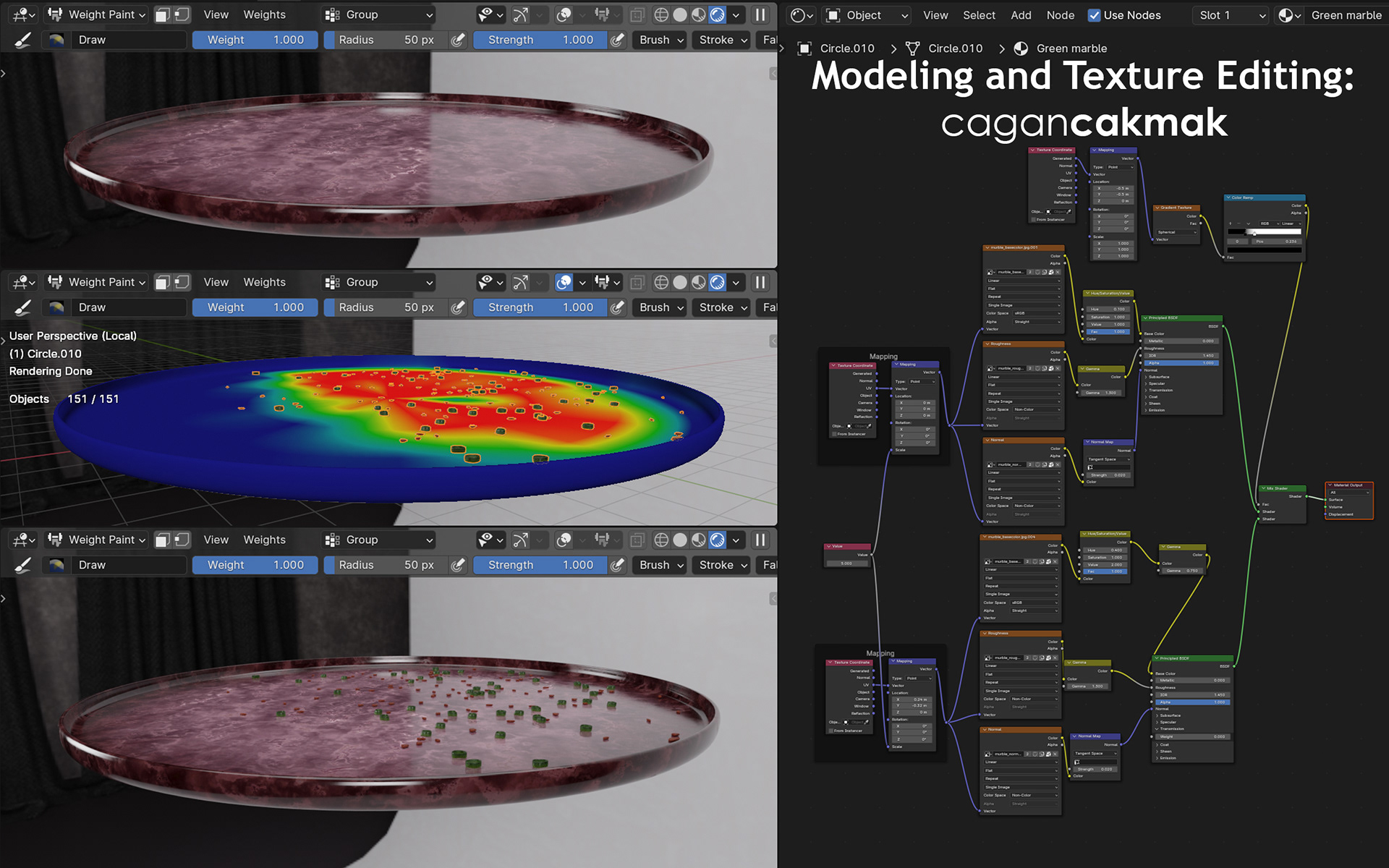
Task: Toggle X-ray button in bottom viewport
Action: tap(637, 540)
